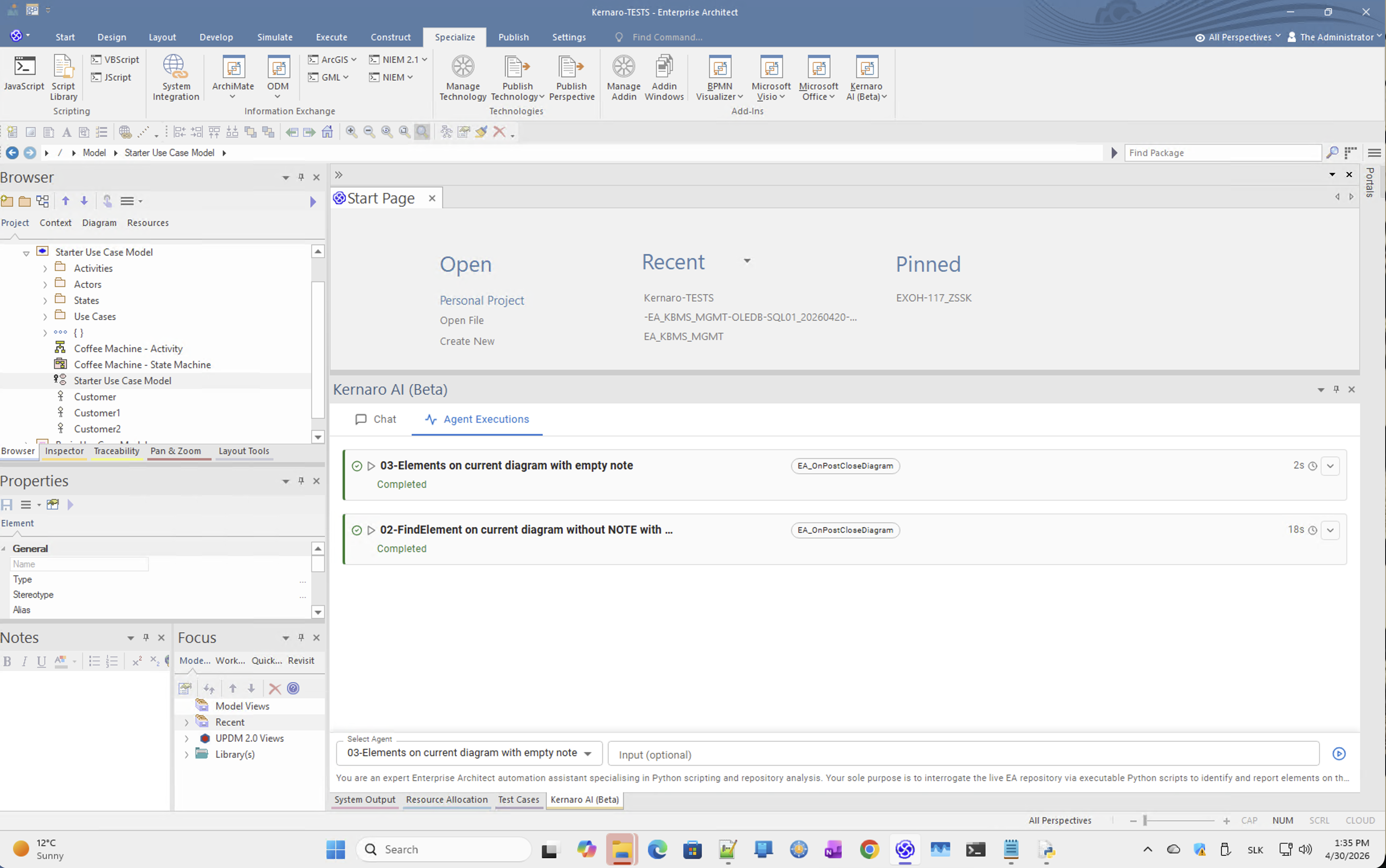Click the delete X in Focus toolbar
The width and height of the screenshot is (1386, 868).
[275, 689]
